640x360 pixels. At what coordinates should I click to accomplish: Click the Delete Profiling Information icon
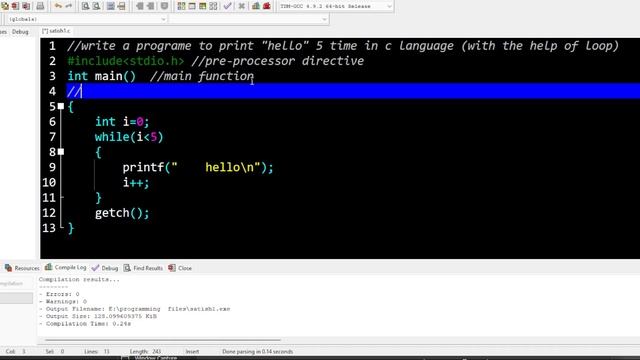tap(267, 6)
